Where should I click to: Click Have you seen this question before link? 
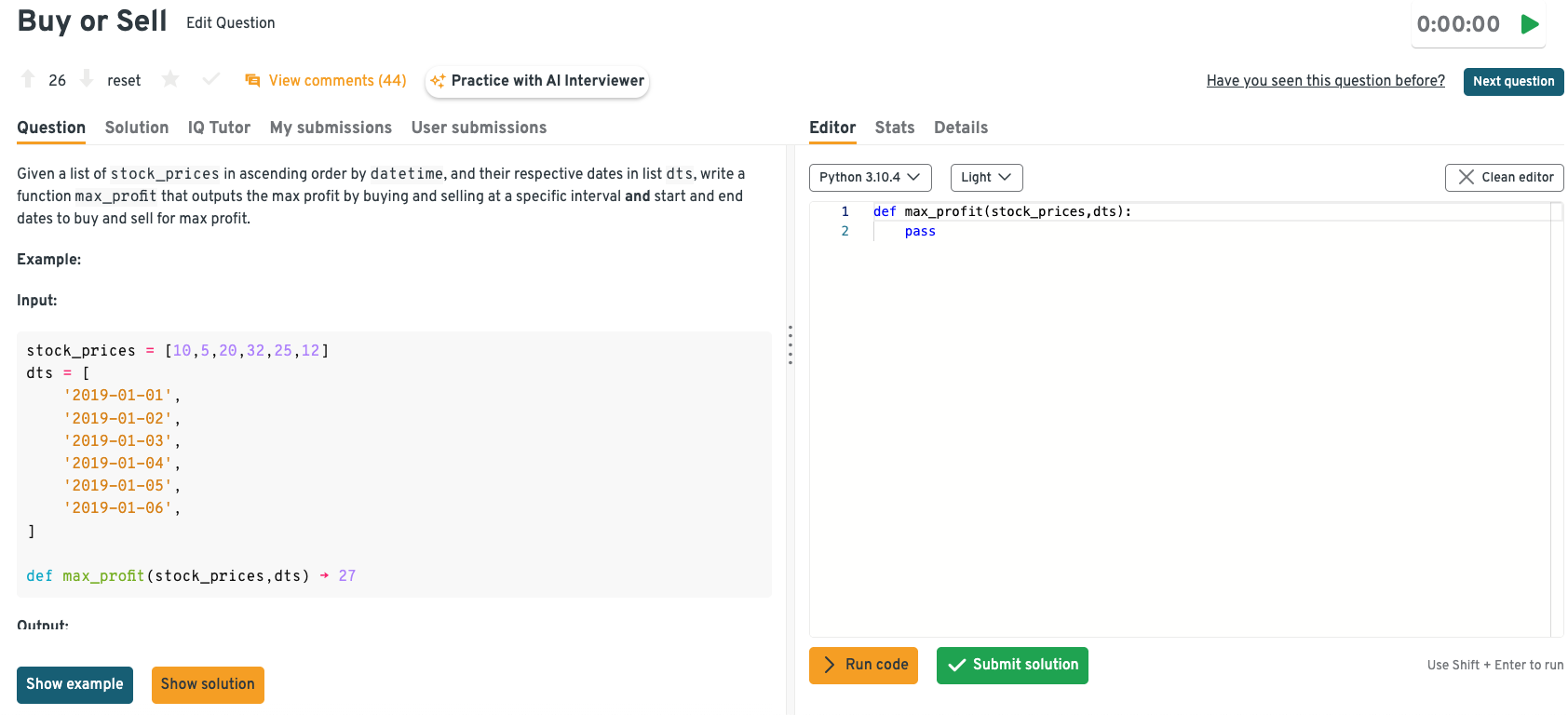pos(1325,81)
